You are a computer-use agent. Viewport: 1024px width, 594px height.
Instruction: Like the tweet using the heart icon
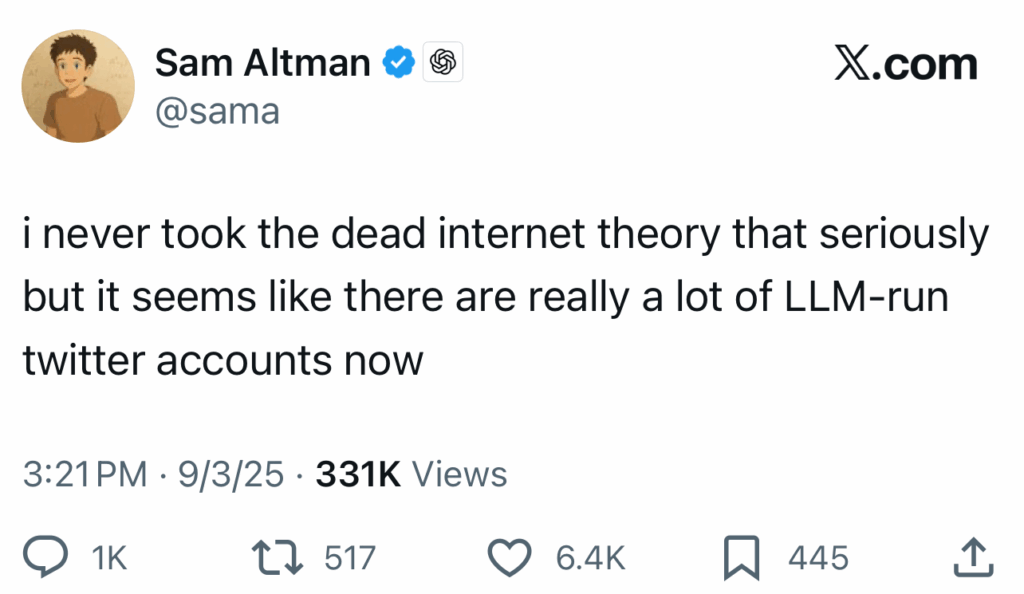pos(510,556)
